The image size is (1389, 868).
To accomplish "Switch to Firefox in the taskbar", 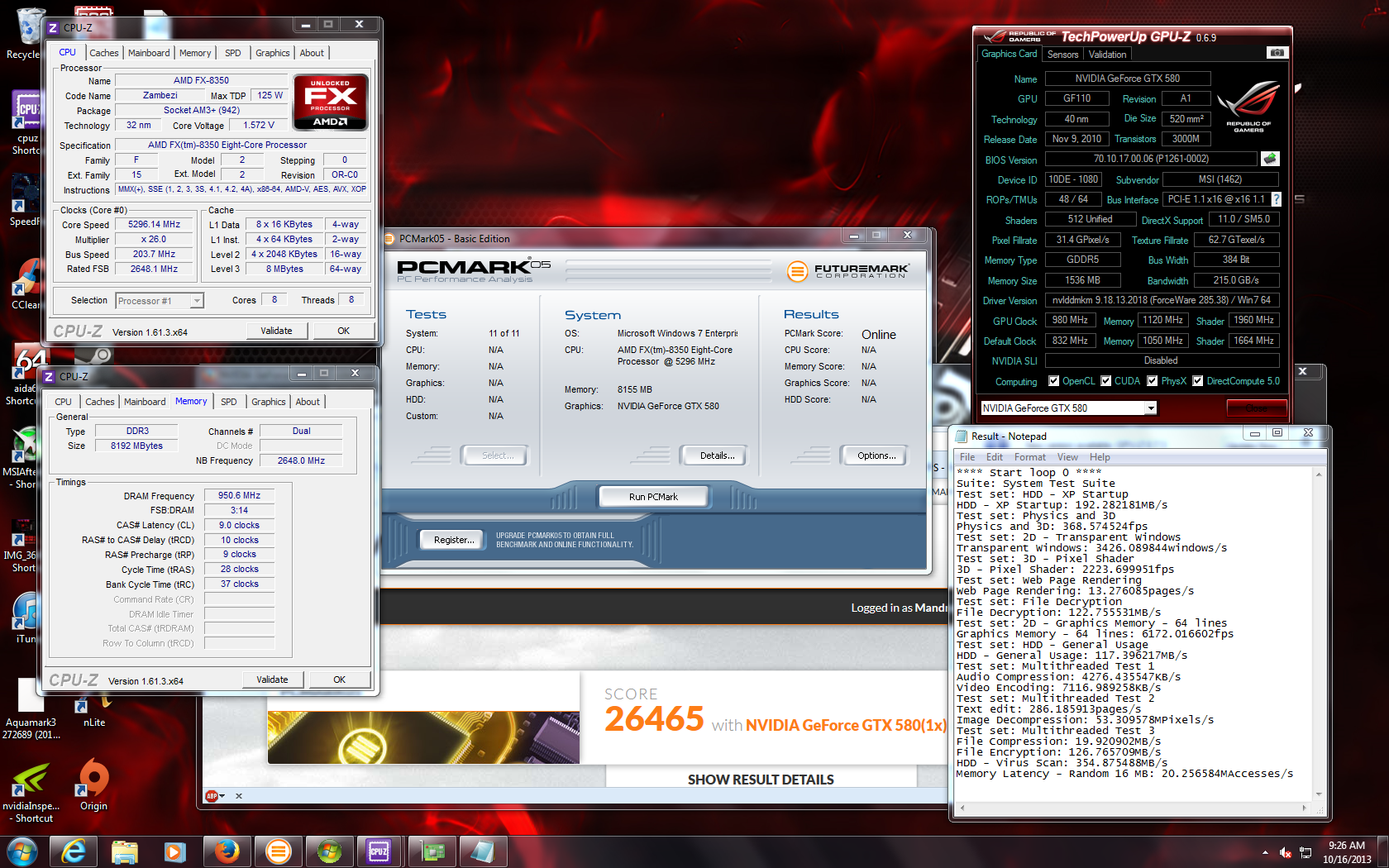I will (x=227, y=851).
